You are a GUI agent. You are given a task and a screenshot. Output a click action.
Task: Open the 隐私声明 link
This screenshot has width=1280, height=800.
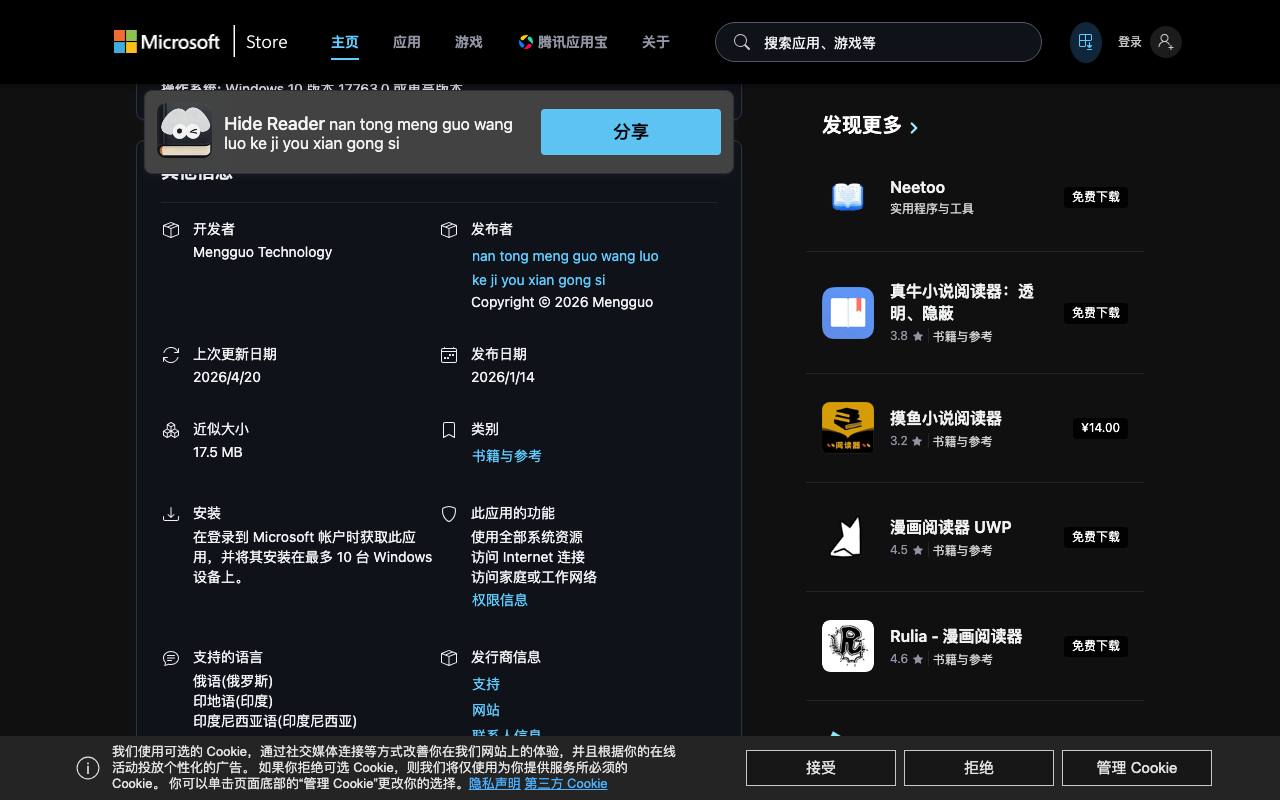coord(495,784)
